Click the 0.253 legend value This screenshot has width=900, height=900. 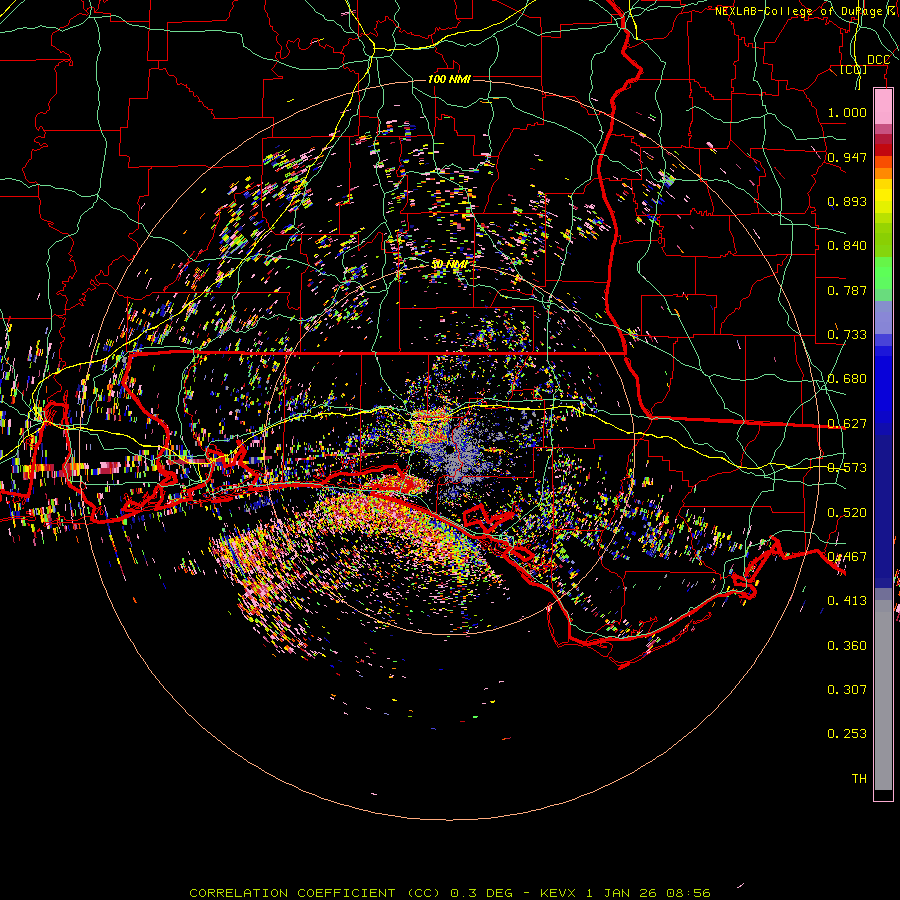click(x=847, y=734)
